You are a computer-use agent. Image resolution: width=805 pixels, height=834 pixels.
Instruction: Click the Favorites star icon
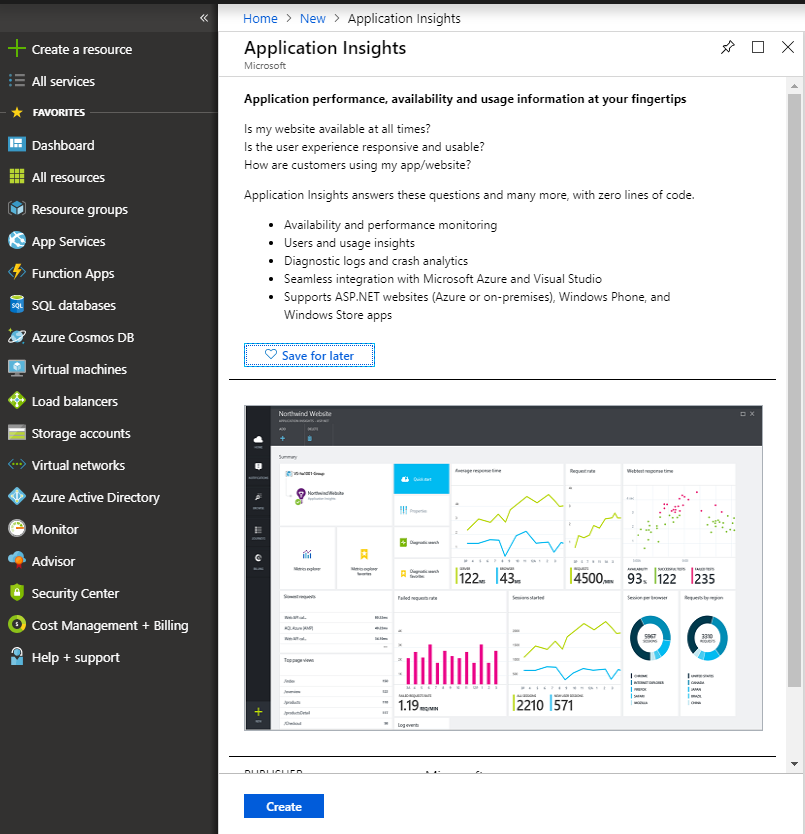[16, 112]
